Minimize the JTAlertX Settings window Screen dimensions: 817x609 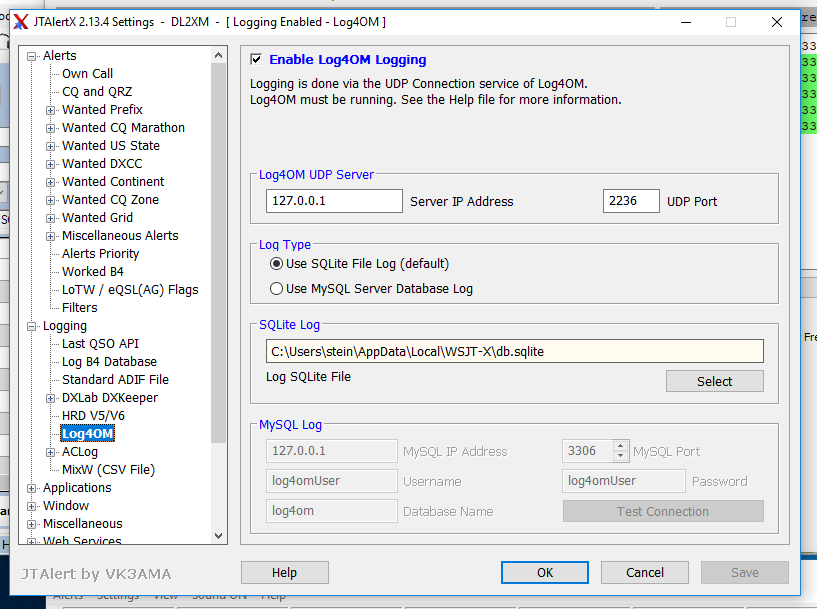[686, 22]
